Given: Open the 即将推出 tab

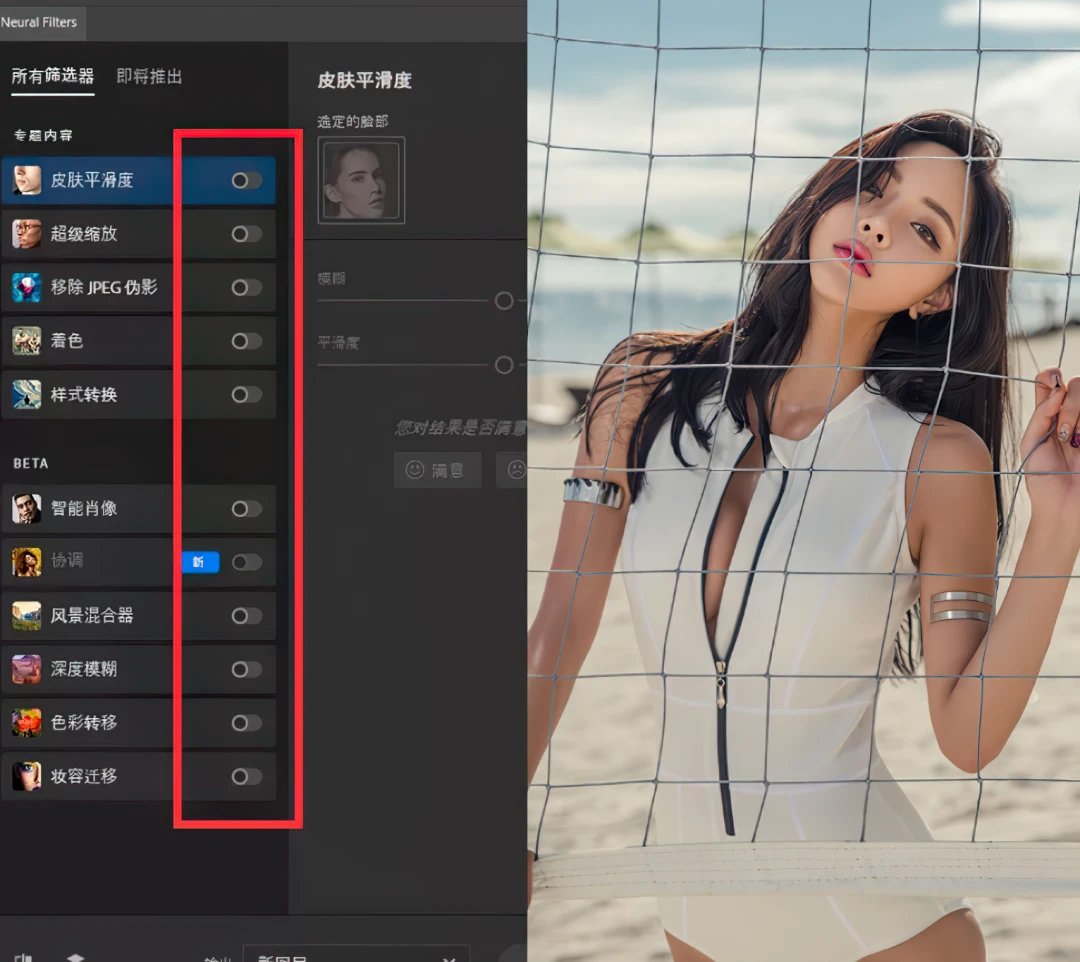Looking at the screenshot, I should point(149,76).
